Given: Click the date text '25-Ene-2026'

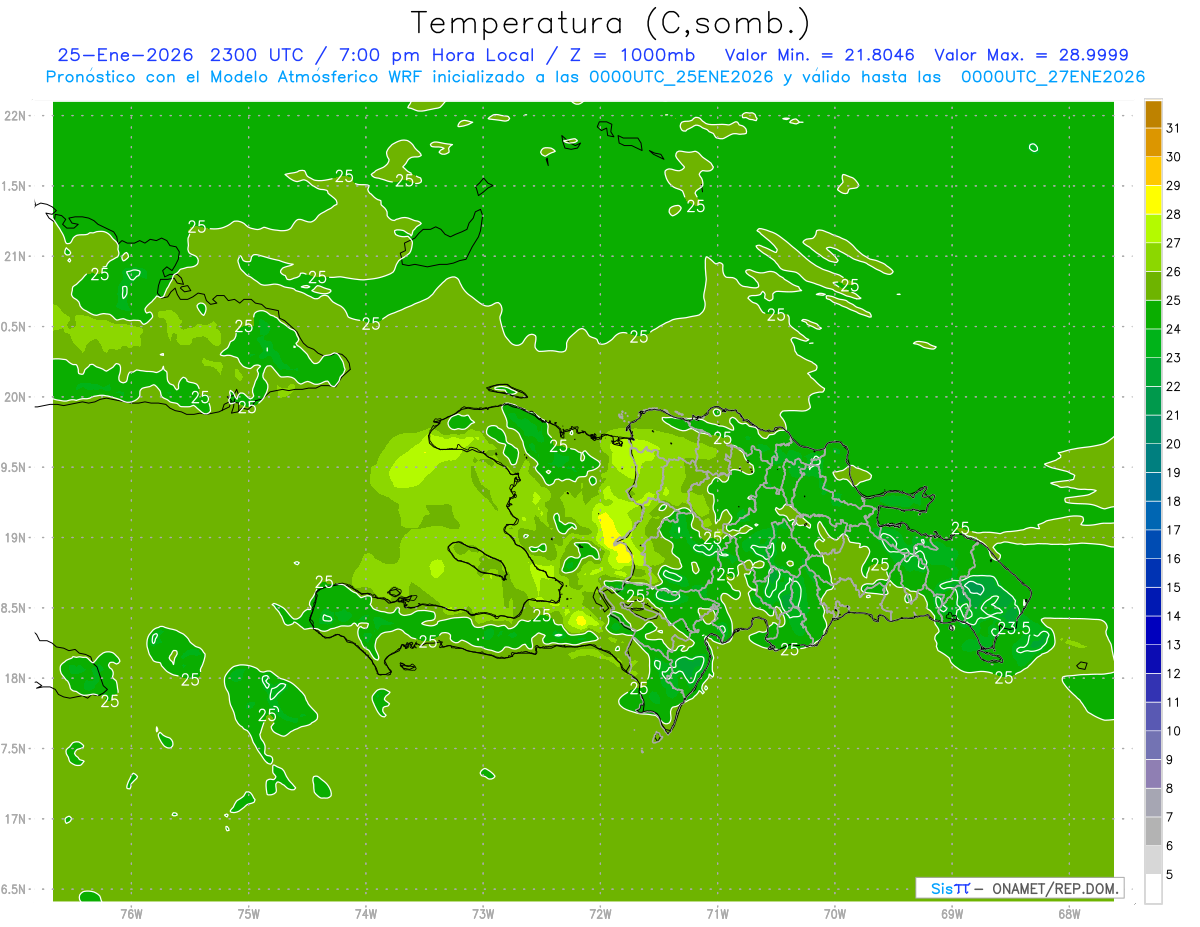Looking at the screenshot, I should coord(126,55).
